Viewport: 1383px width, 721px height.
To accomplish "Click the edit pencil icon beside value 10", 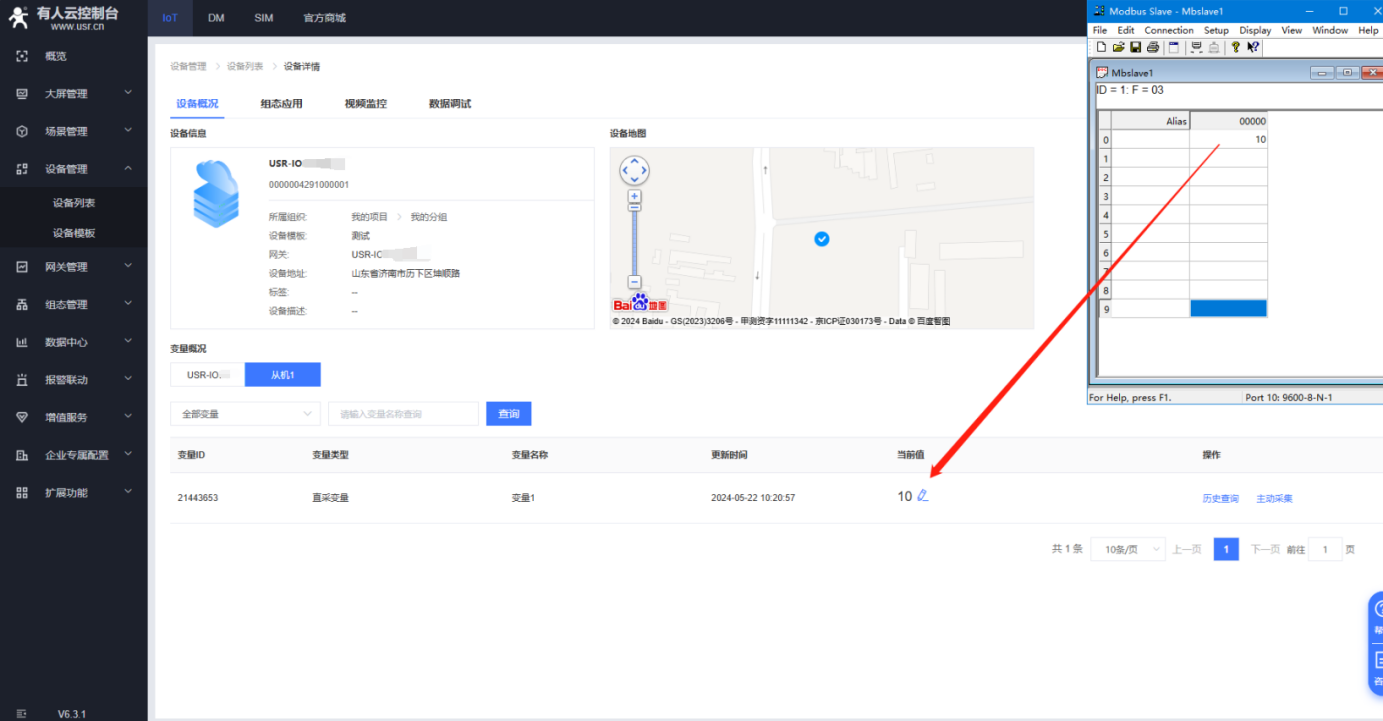I will (923, 496).
